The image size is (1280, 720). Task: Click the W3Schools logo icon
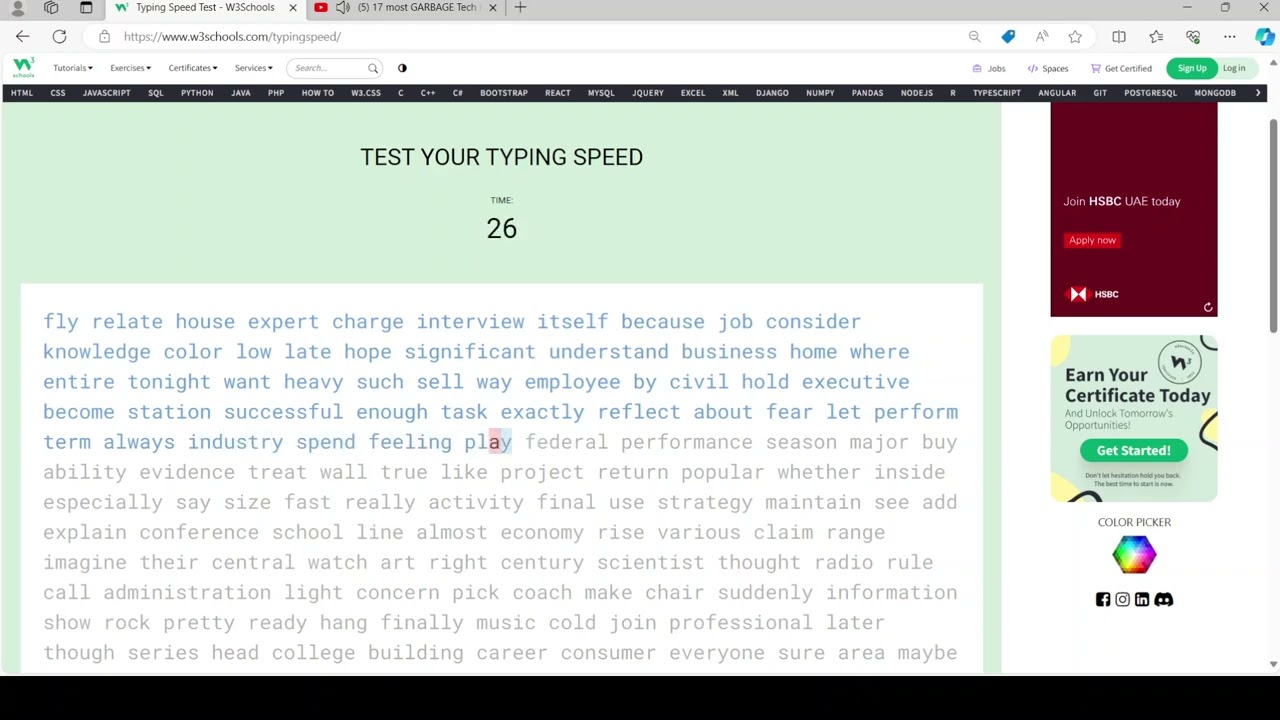23,68
